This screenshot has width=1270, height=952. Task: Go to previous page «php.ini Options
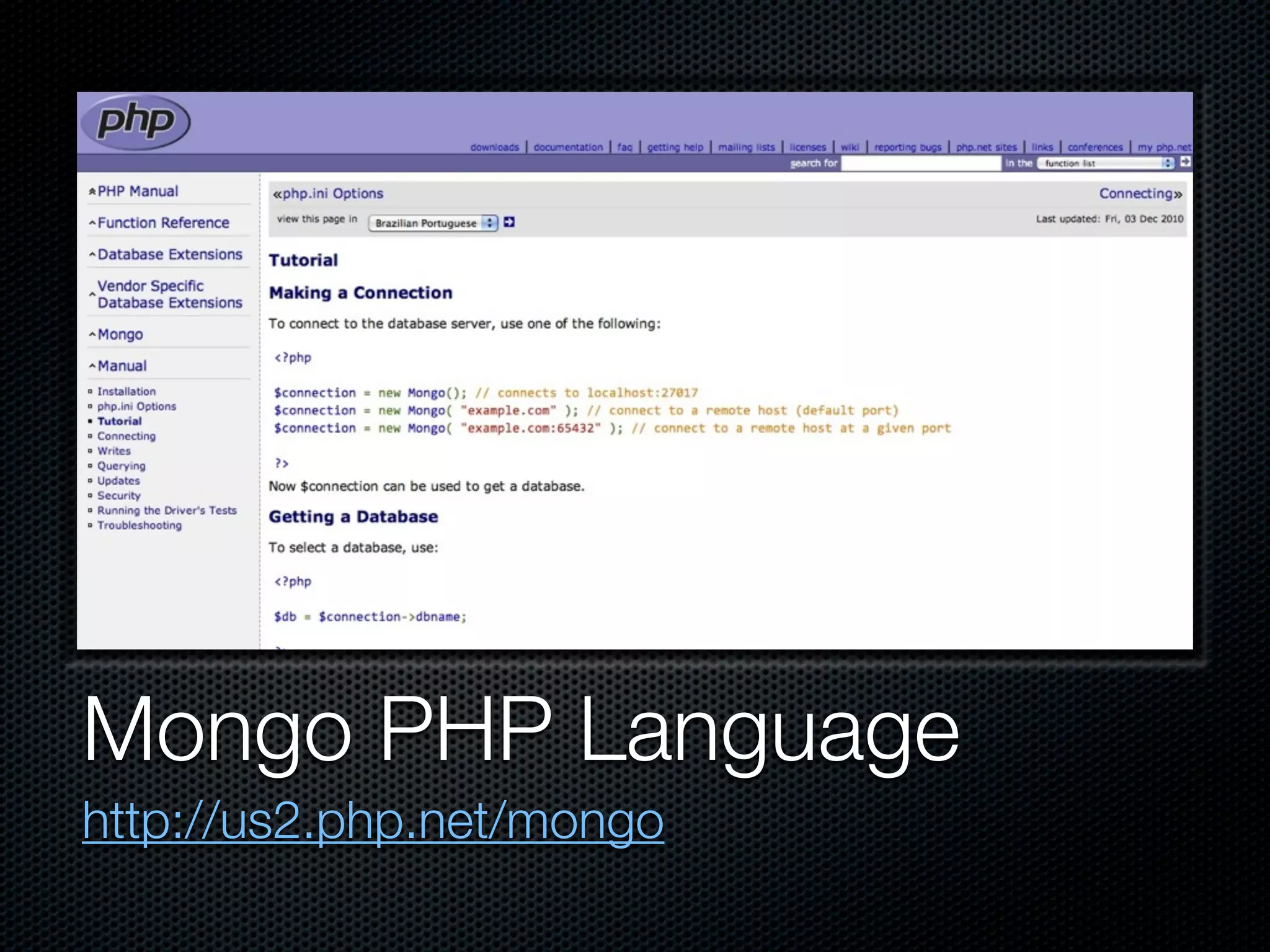[x=328, y=193]
